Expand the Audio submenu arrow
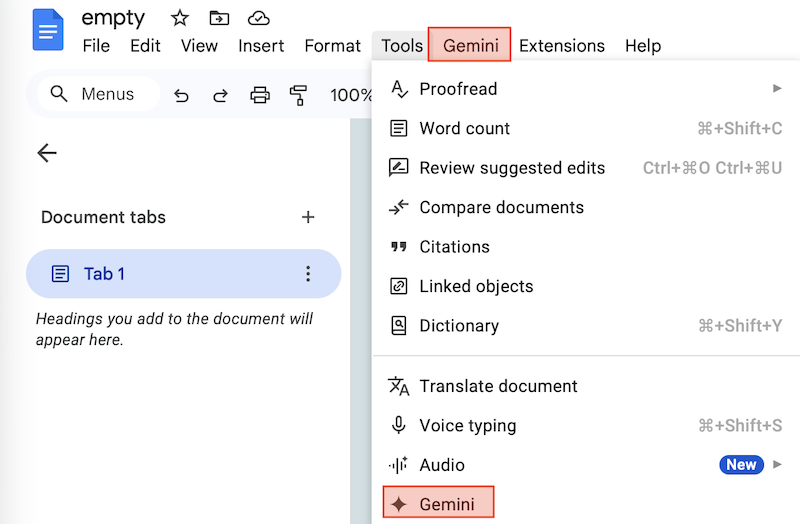The image size is (800, 524). tap(777, 464)
